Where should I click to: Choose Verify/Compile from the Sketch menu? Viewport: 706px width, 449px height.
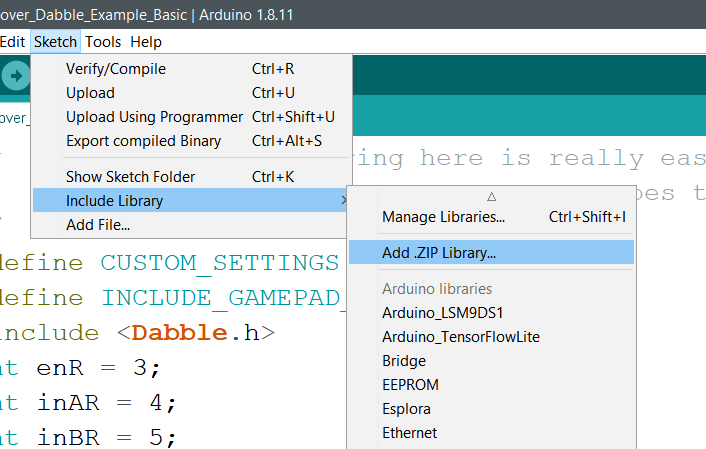pos(192,69)
